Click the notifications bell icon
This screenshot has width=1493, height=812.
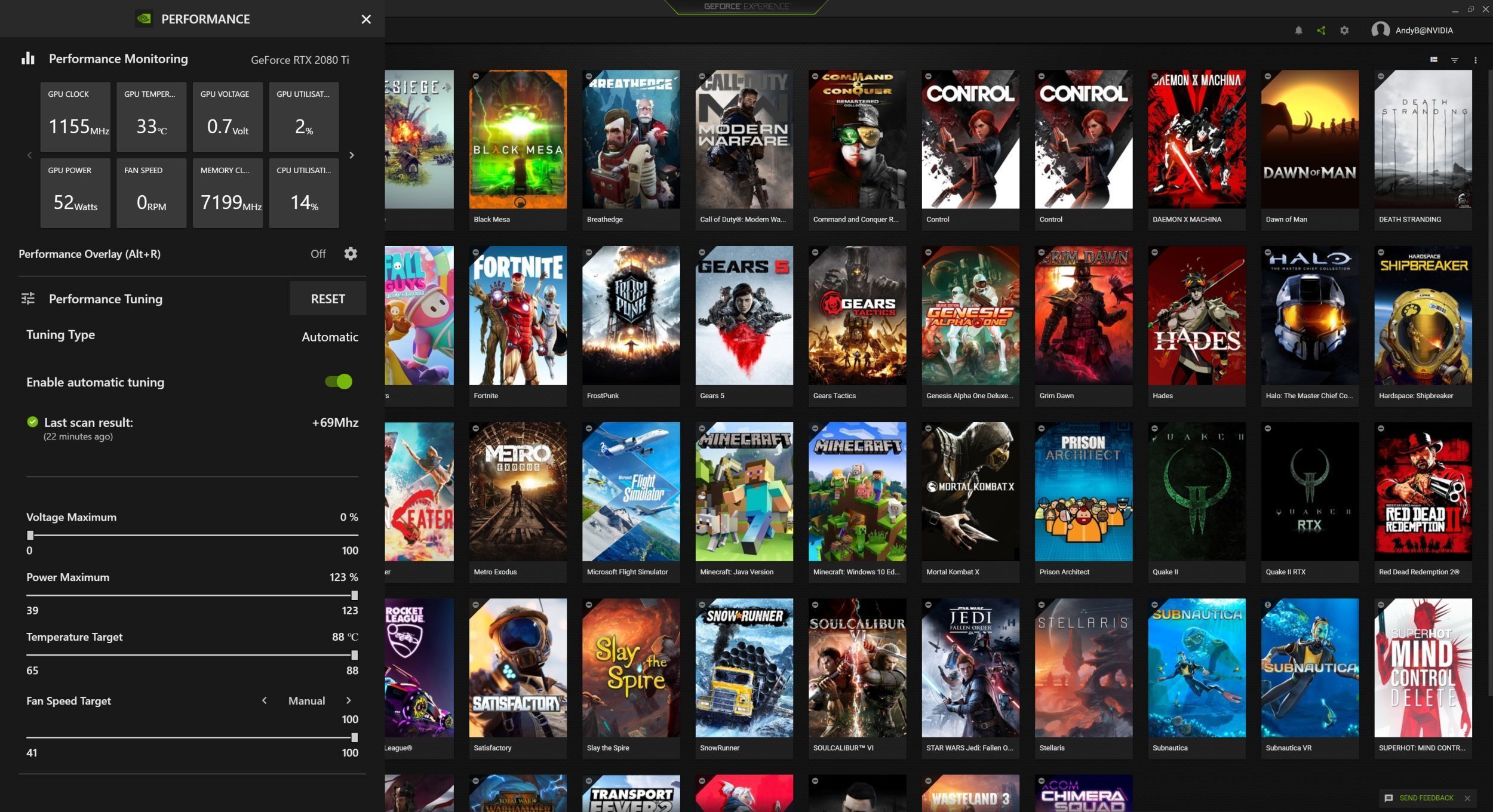[1298, 30]
